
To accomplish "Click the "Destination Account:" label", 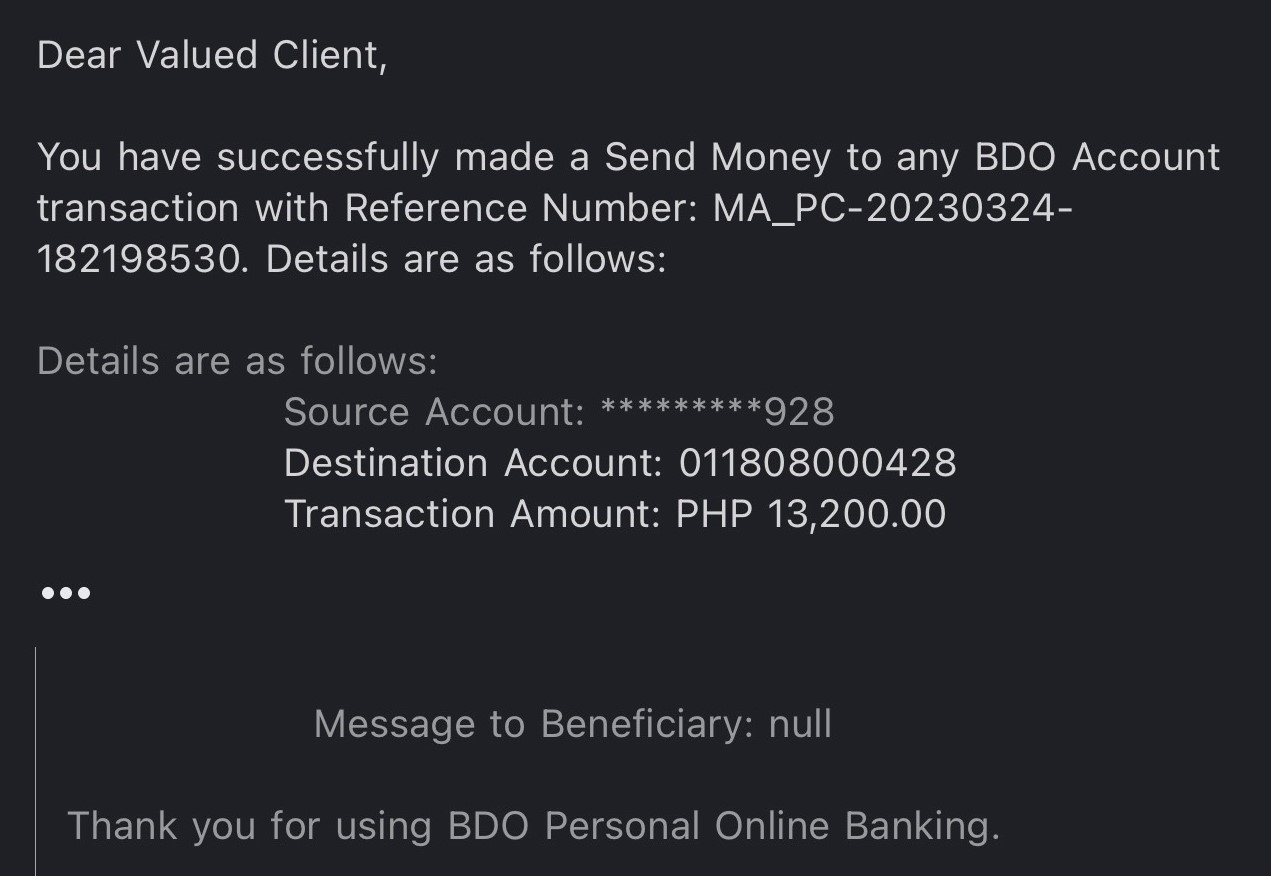I will [473, 463].
